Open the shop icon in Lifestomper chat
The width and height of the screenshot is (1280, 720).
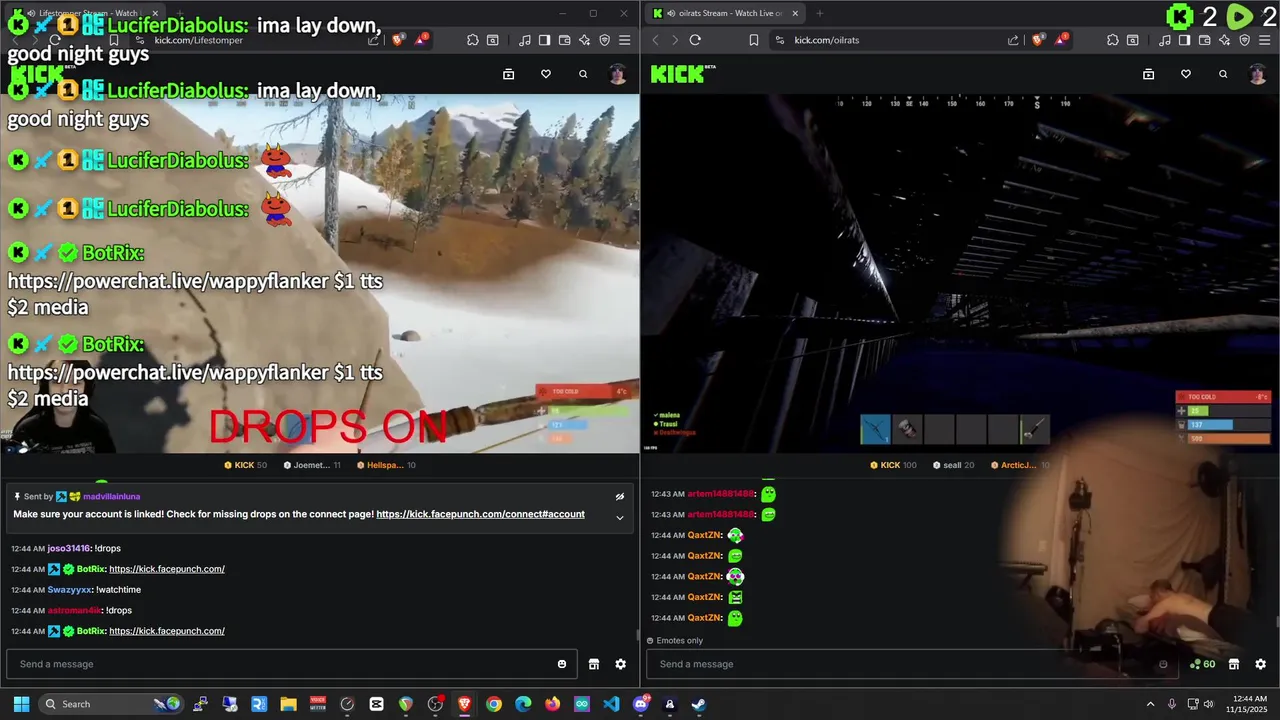click(594, 664)
